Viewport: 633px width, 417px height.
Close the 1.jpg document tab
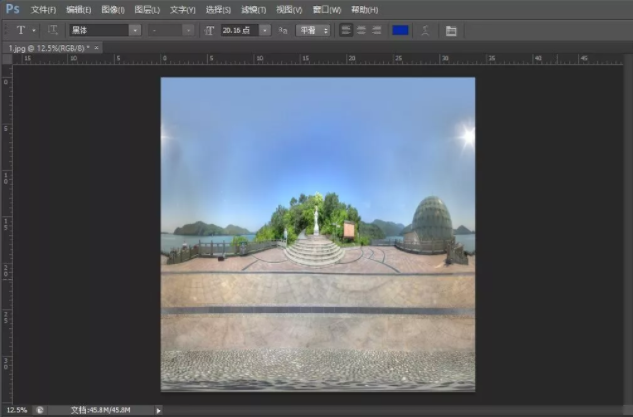[x=96, y=48]
